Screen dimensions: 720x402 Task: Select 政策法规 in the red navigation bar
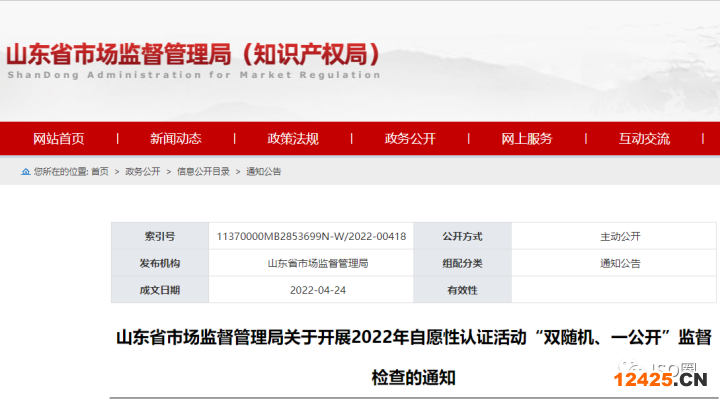[293, 139]
